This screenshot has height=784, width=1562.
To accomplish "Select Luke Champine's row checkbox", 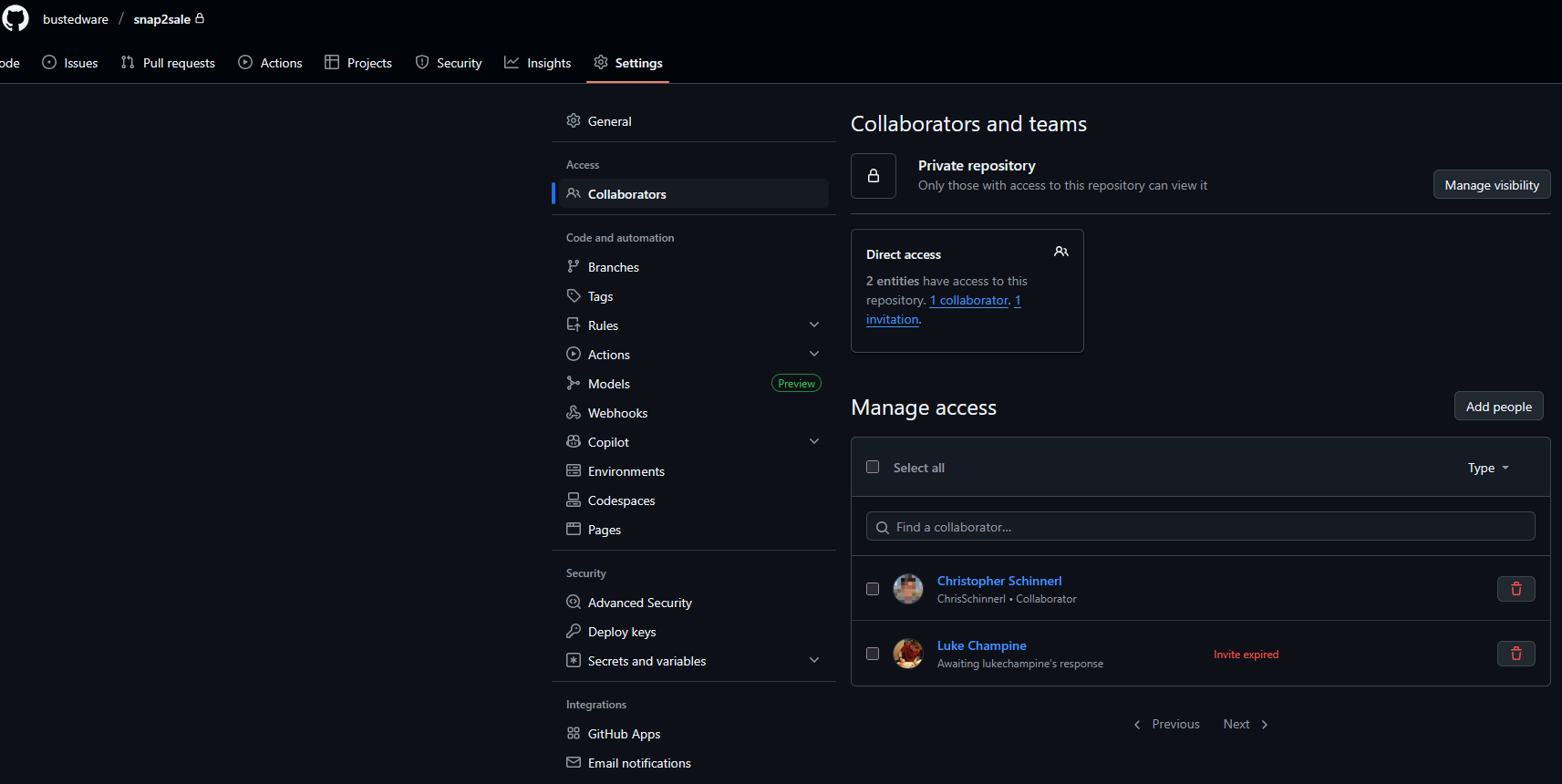I will 873,654.
